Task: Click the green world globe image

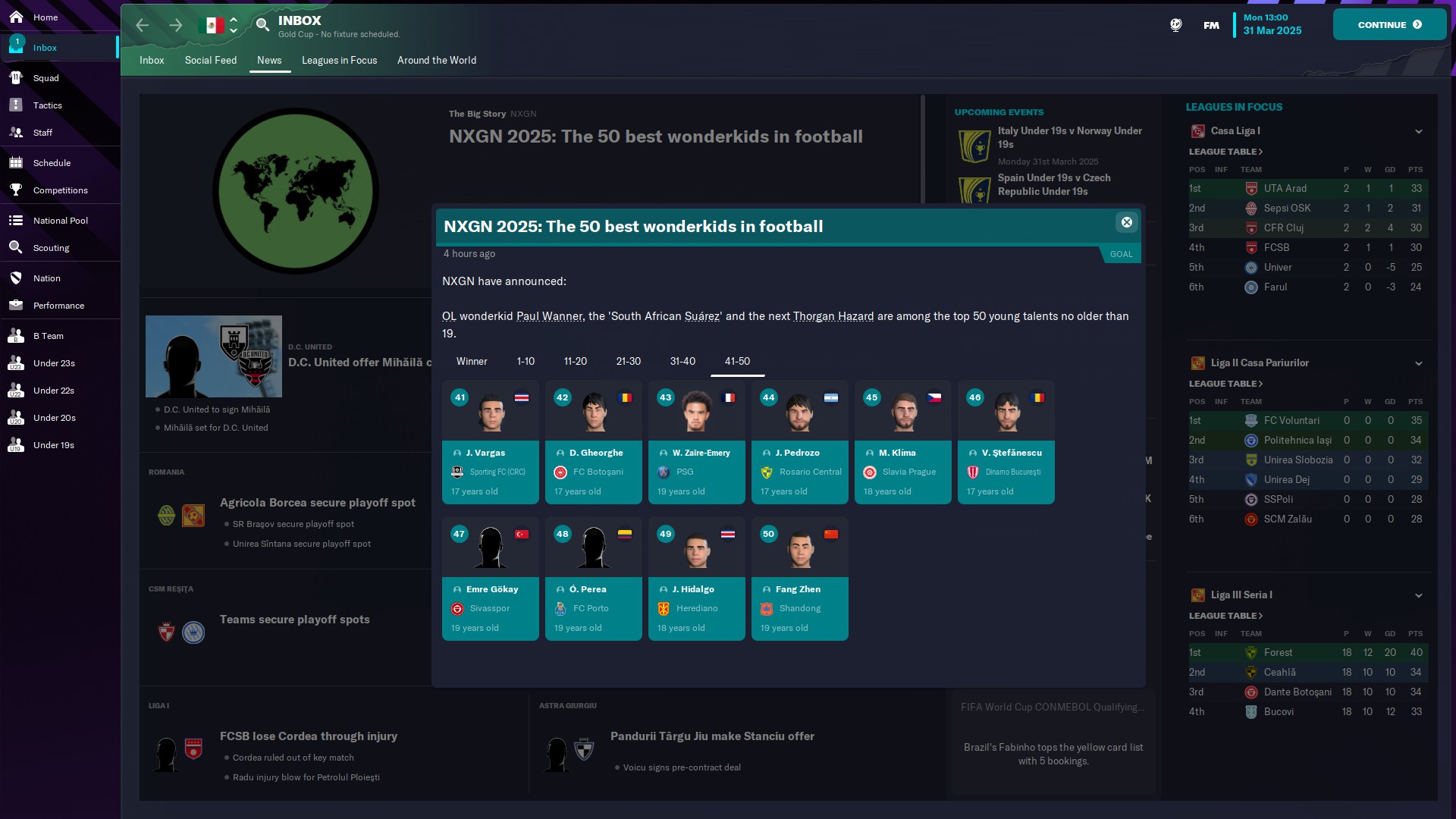Action: click(296, 190)
